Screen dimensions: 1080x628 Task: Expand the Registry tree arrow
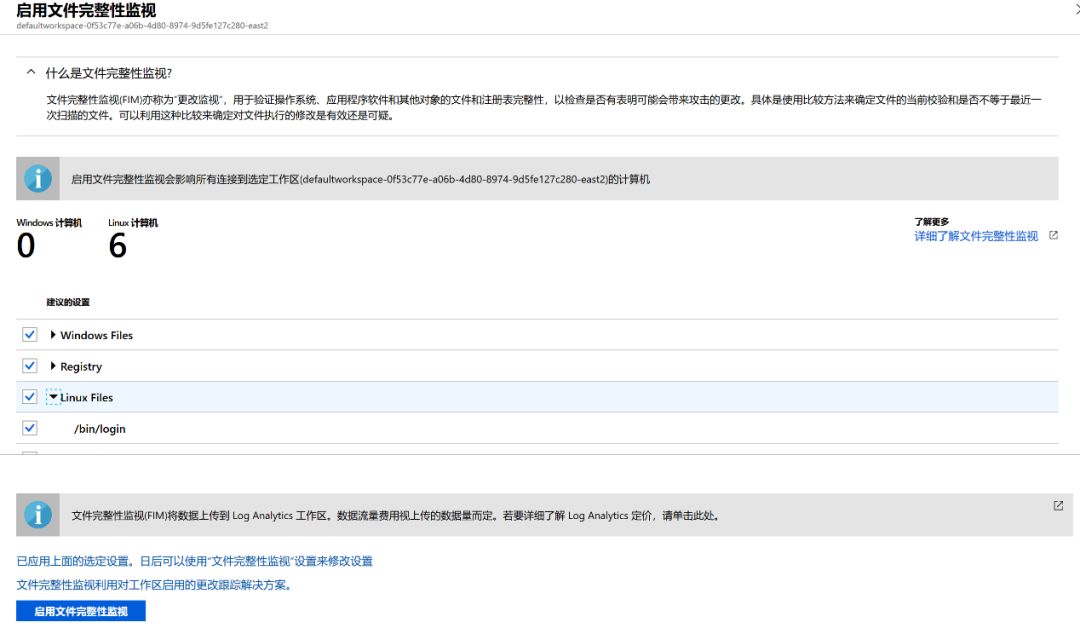(x=53, y=366)
